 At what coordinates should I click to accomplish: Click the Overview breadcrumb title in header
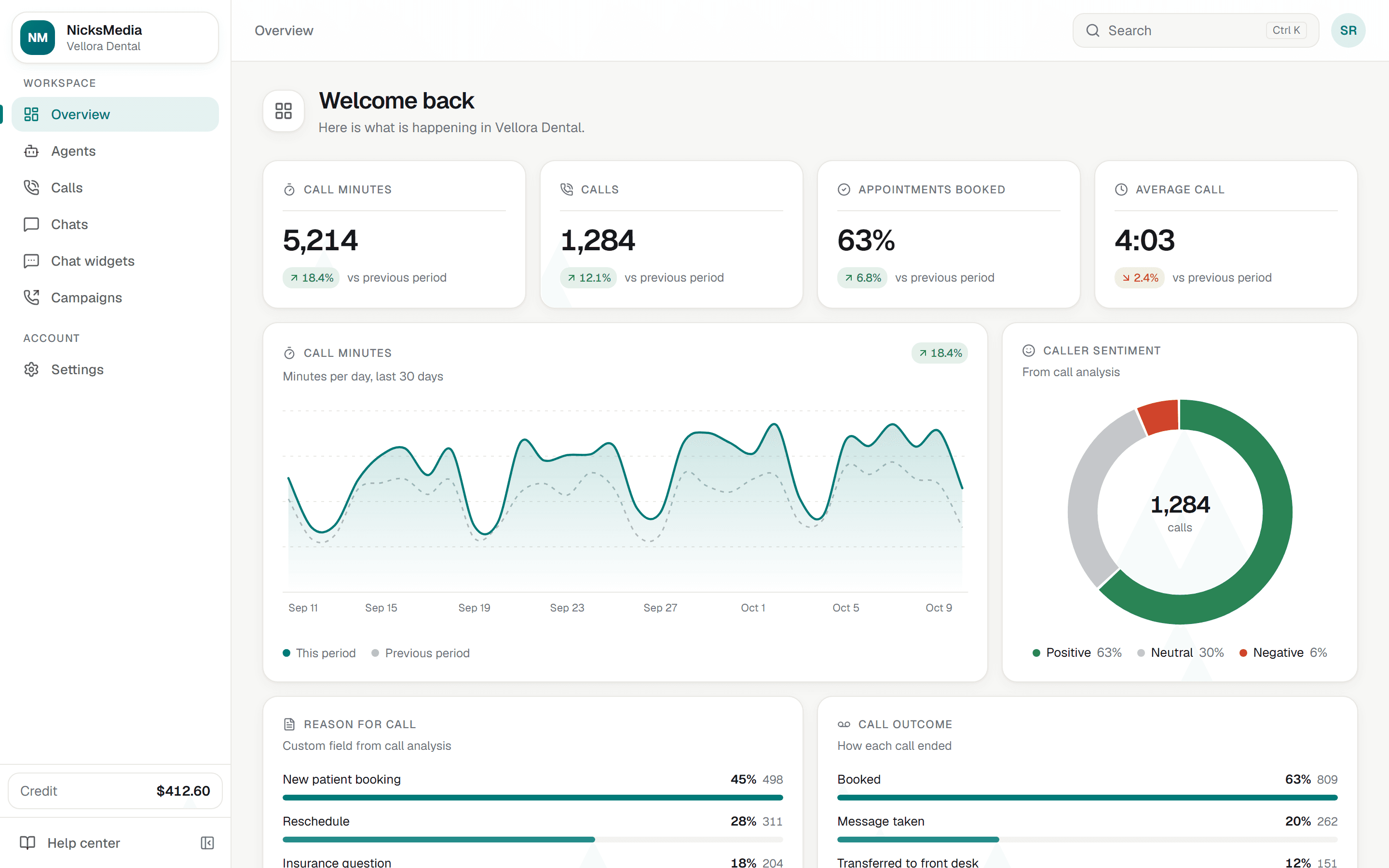284,30
